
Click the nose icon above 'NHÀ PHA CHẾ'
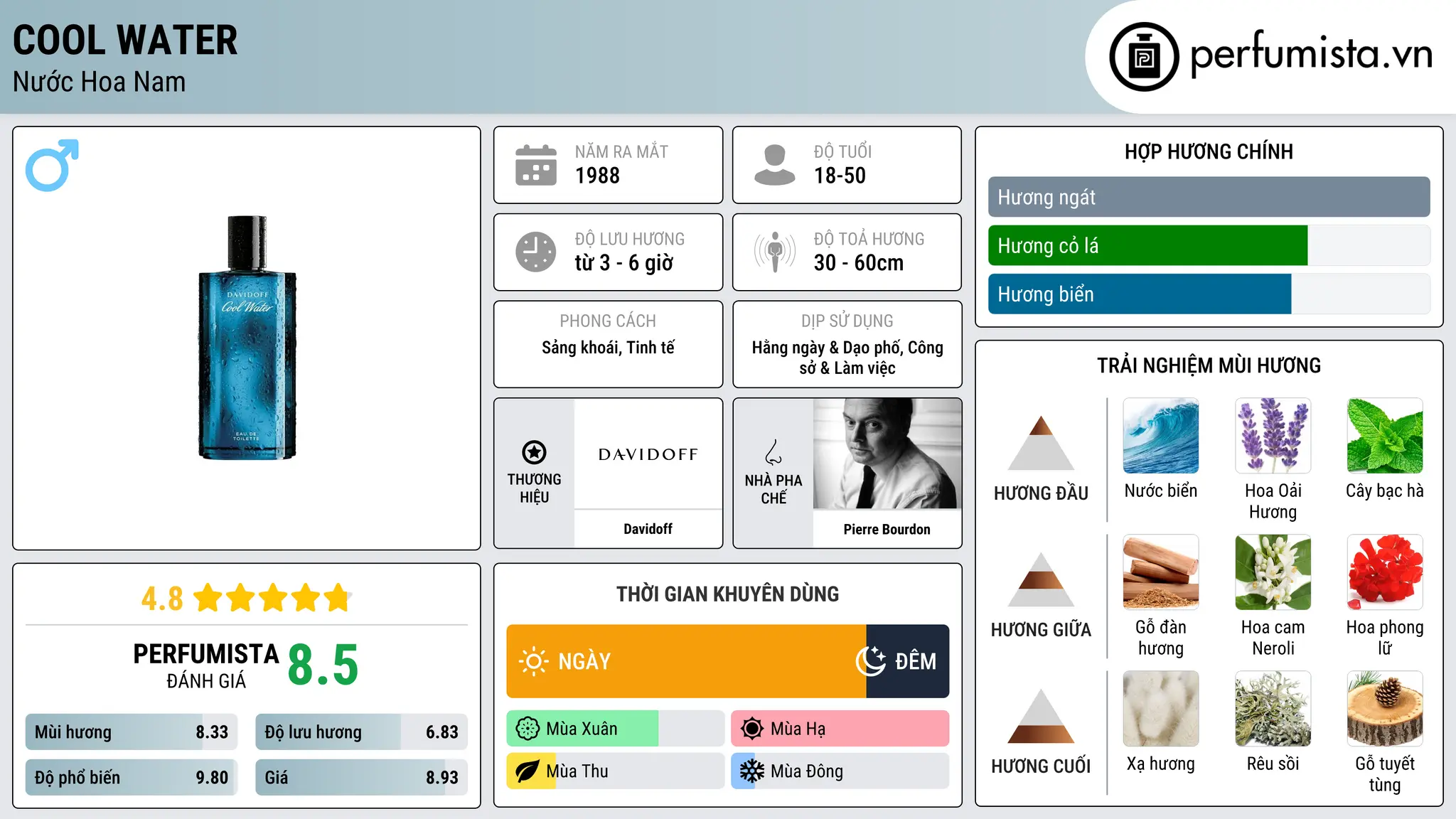[x=773, y=452]
